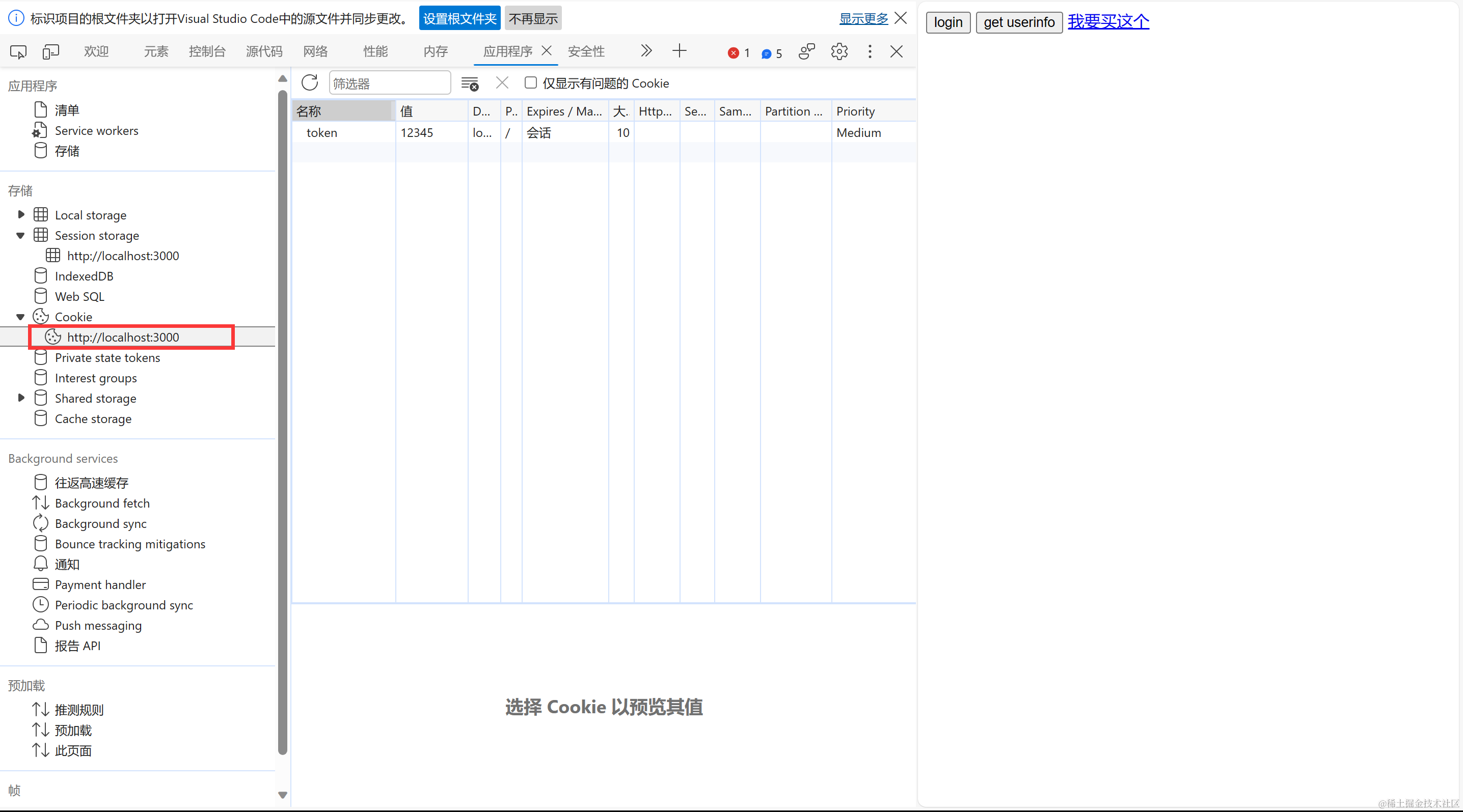Click the feedback people icon

pos(806,51)
